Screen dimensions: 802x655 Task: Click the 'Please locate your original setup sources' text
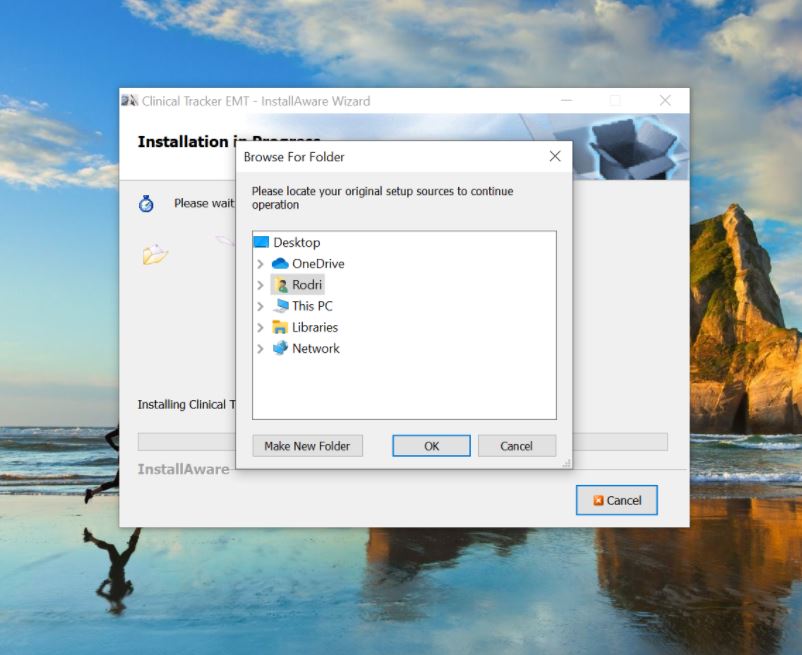(383, 198)
